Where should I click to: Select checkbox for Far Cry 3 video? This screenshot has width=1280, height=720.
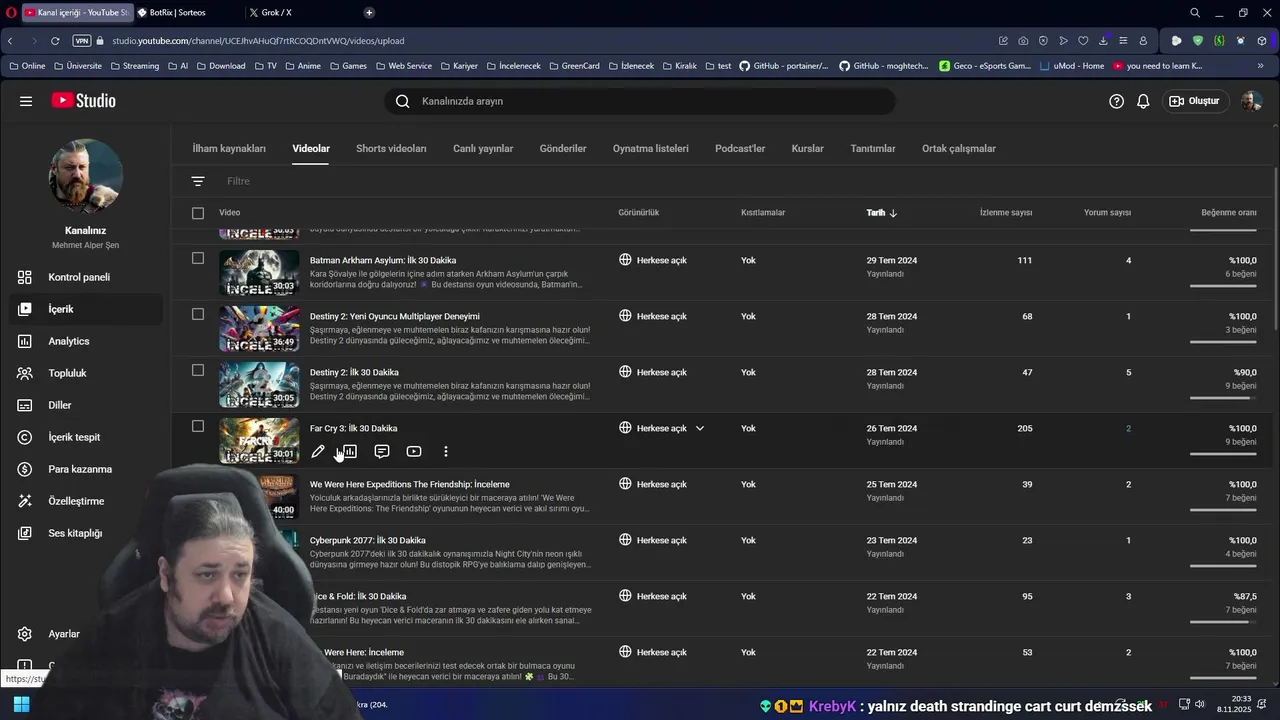click(198, 426)
